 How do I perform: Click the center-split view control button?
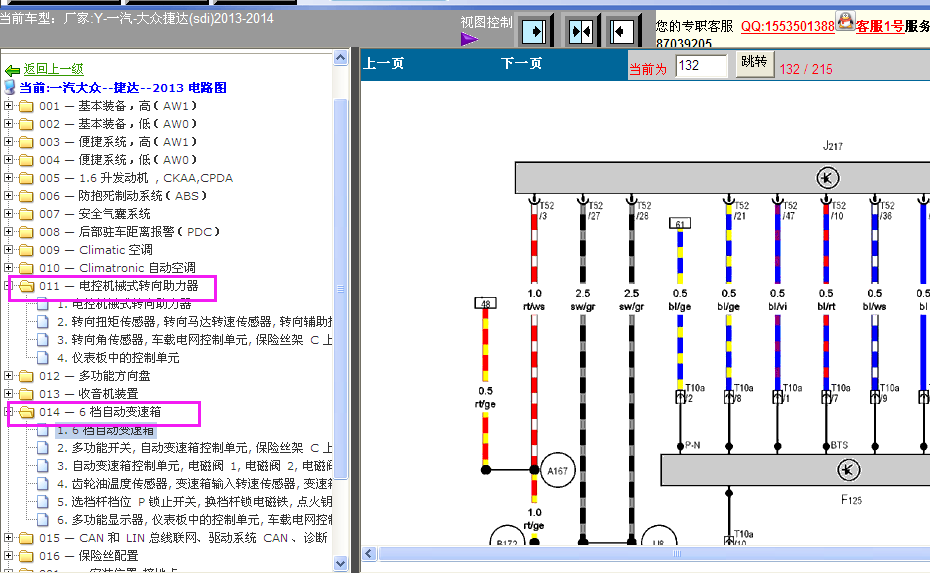point(581,31)
